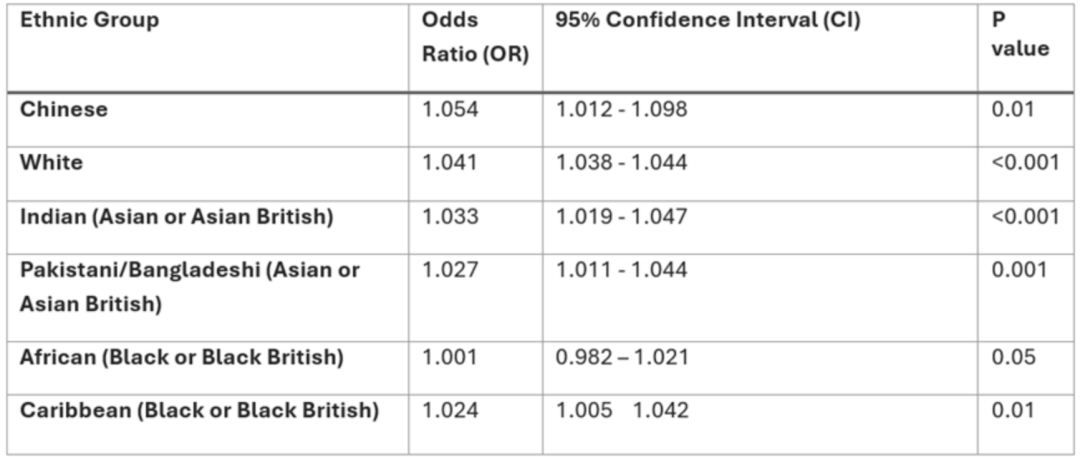This screenshot has width=1080, height=460.
Task: Select the P value header cell
Action: (1026, 48)
